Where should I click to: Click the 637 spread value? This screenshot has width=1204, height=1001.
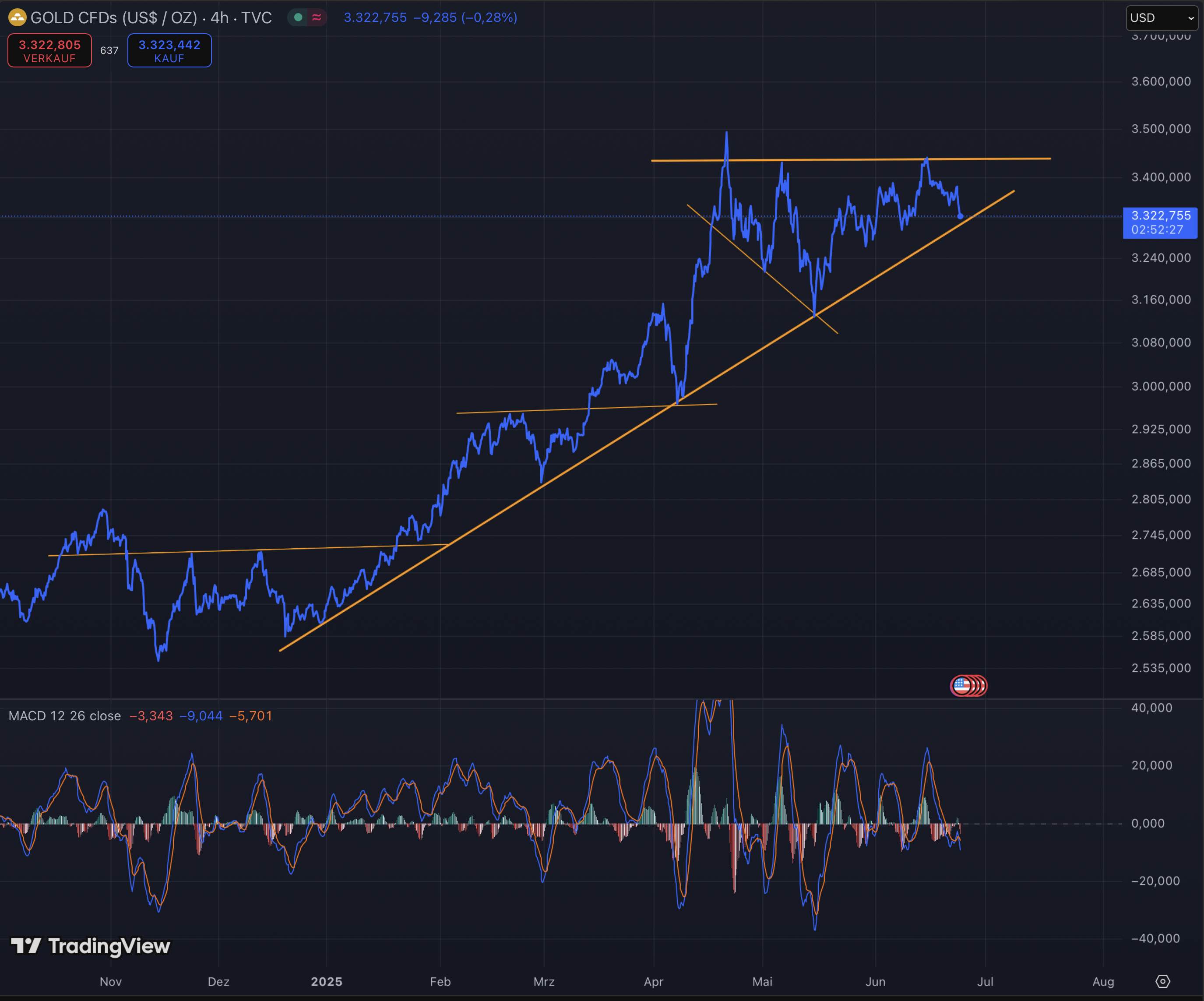(x=109, y=50)
